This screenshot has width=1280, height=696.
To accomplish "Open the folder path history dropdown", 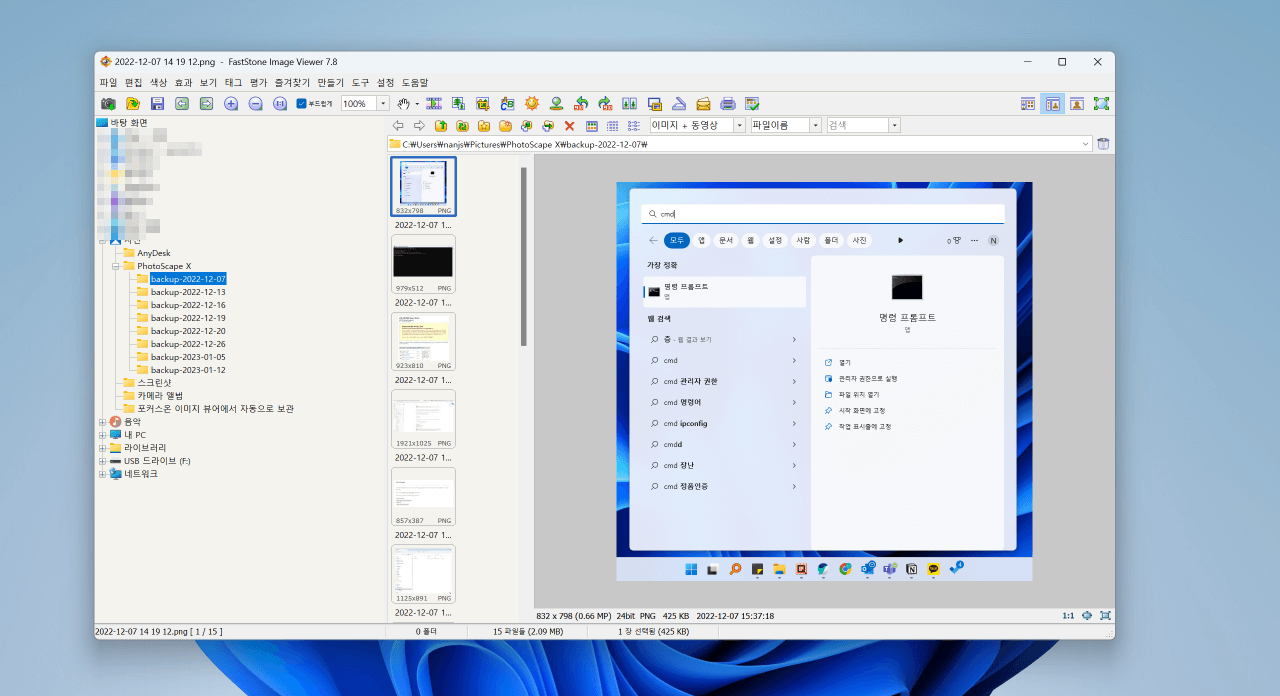I will click(x=1086, y=144).
